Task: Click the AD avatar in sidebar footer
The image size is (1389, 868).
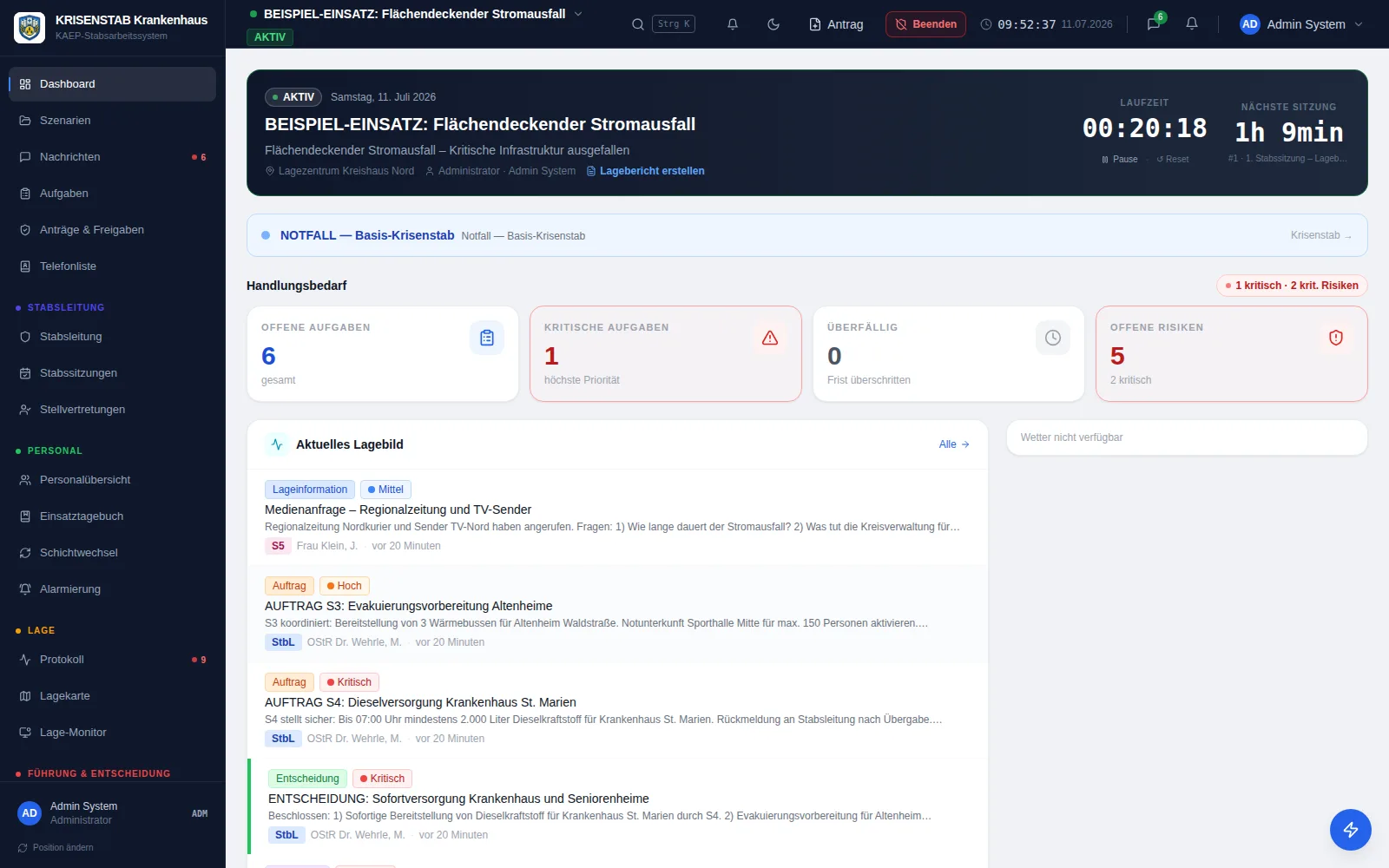Action: tap(30, 813)
